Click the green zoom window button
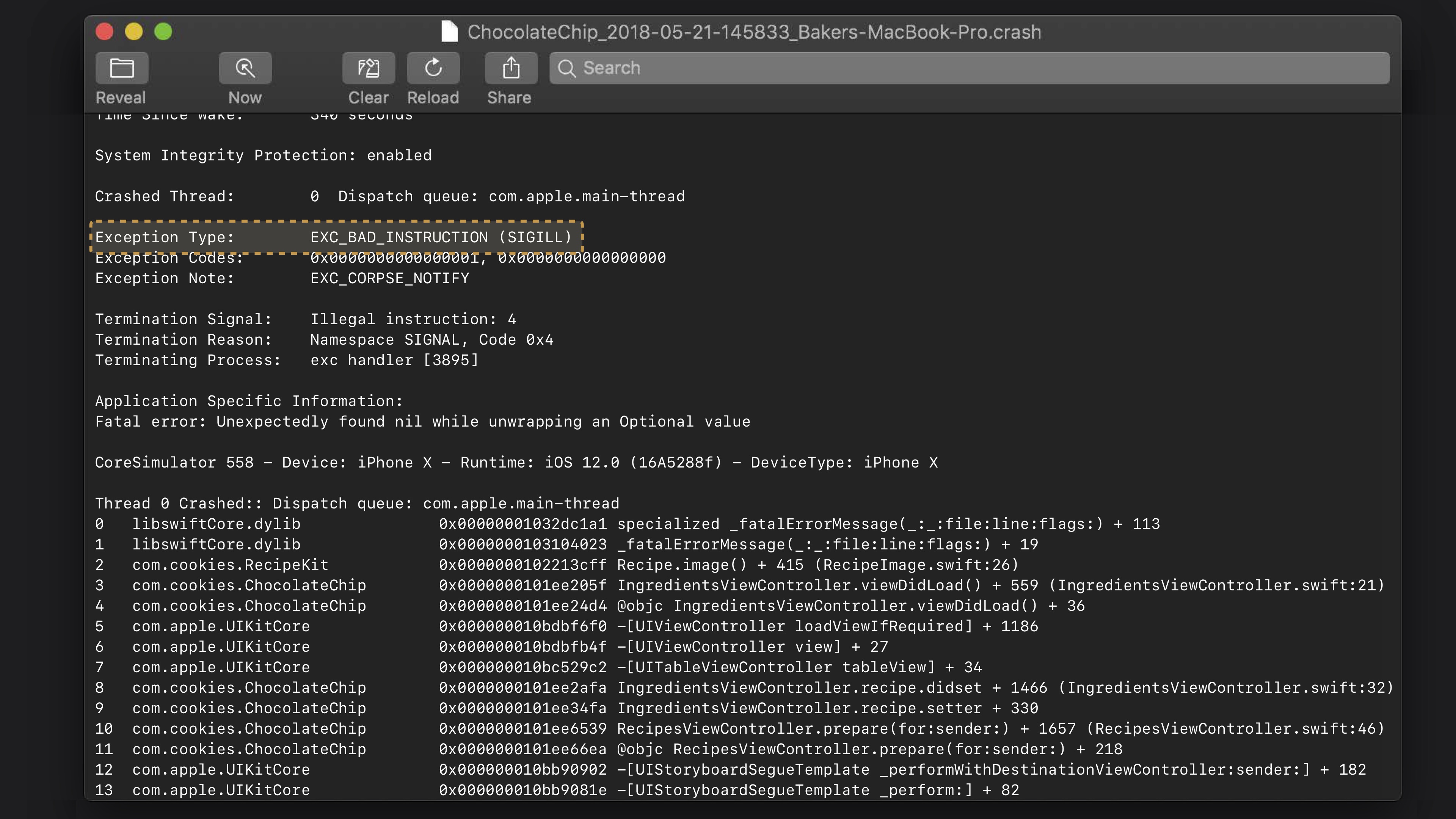The width and height of the screenshot is (1456, 819). 163,31
